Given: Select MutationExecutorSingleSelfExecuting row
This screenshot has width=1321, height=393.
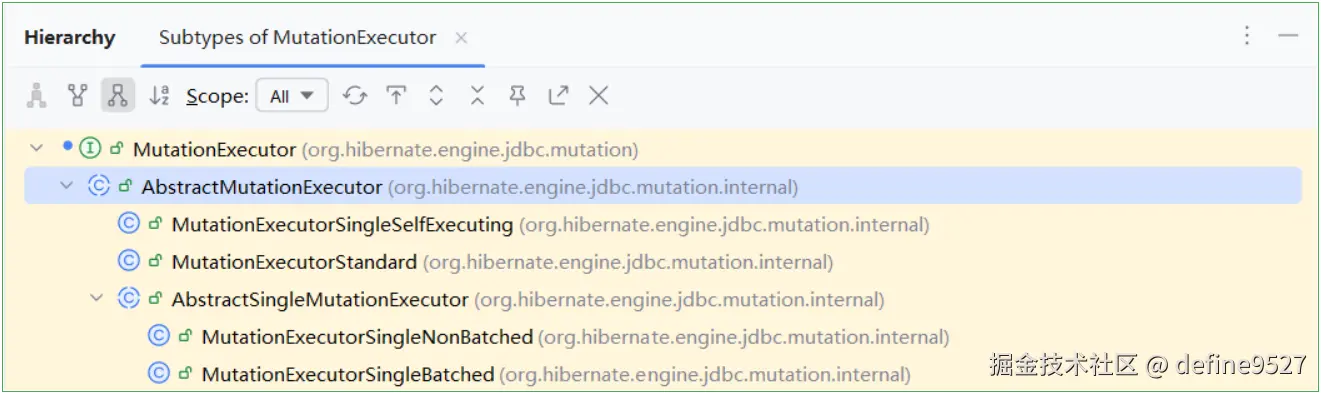Looking at the screenshot, I should pos(663,224).
